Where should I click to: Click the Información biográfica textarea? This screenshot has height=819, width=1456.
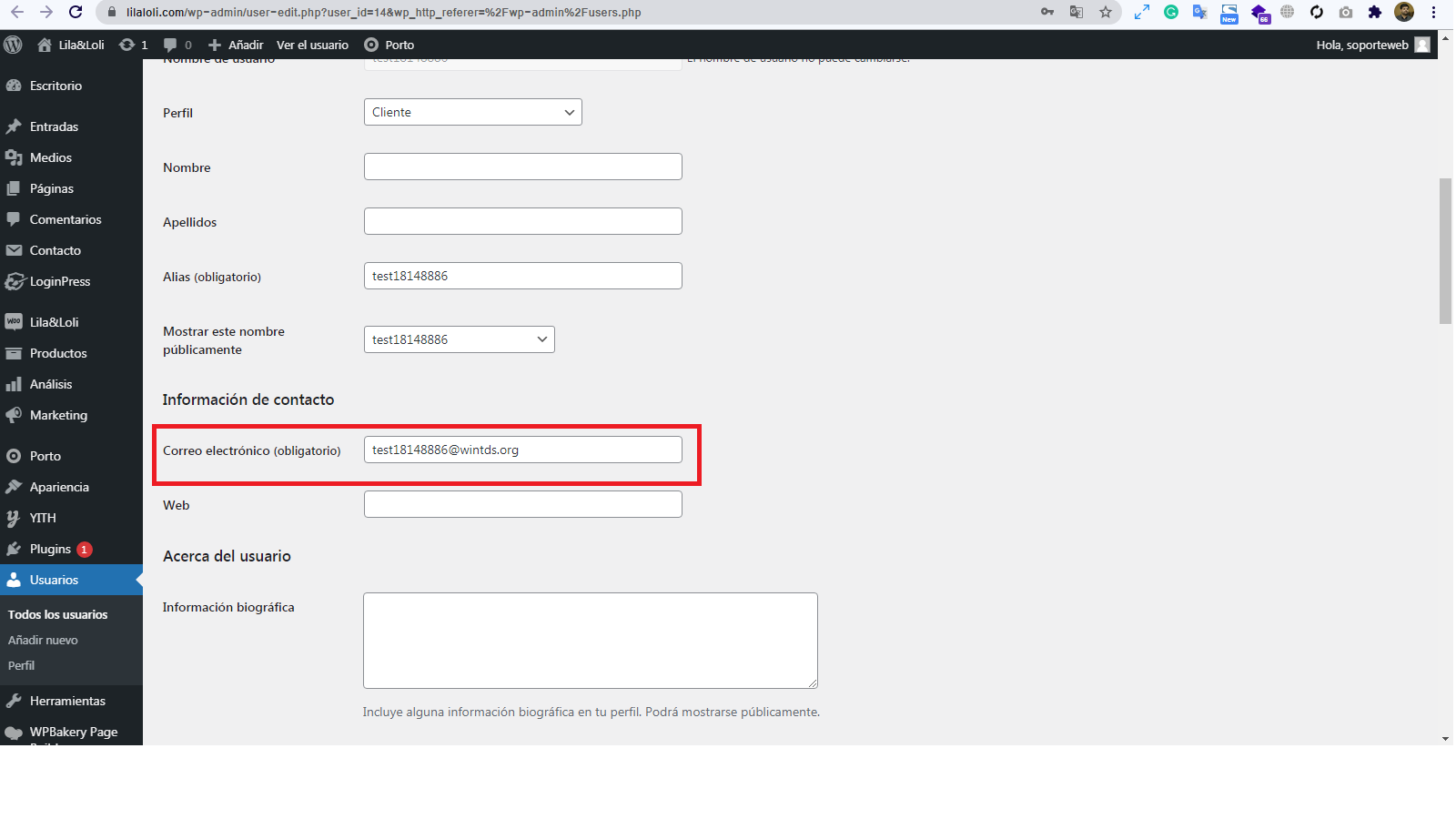(x=590, y=641)
